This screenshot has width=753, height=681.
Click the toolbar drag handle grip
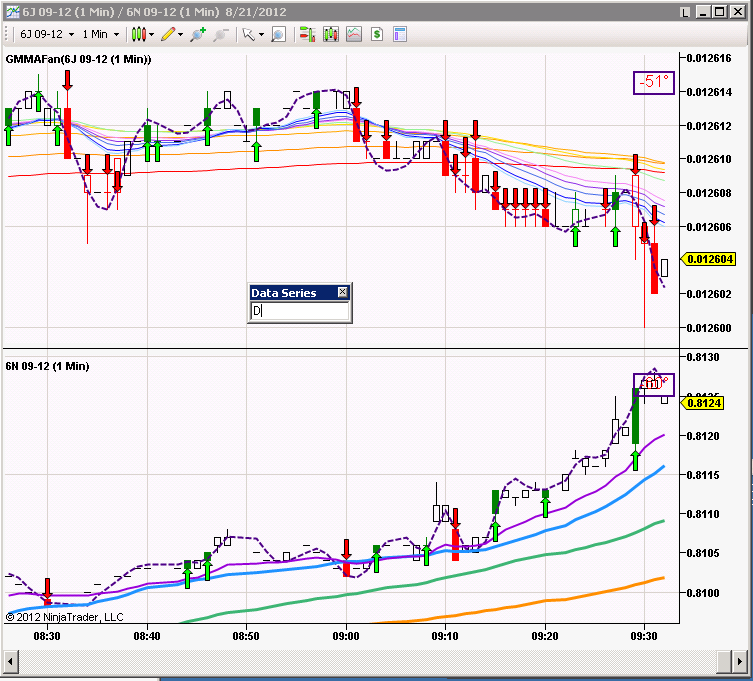click(x=6, y=34)
